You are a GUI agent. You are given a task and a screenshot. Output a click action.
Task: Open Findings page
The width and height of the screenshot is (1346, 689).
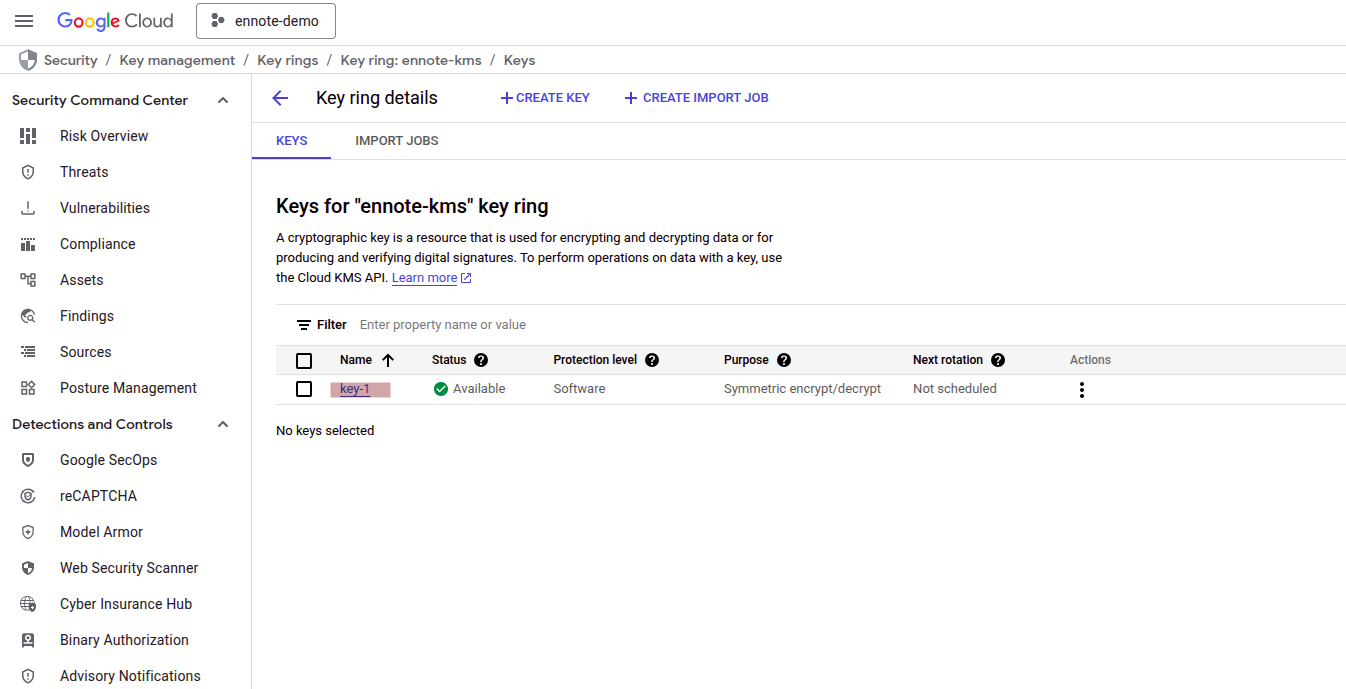coord(87,316)
